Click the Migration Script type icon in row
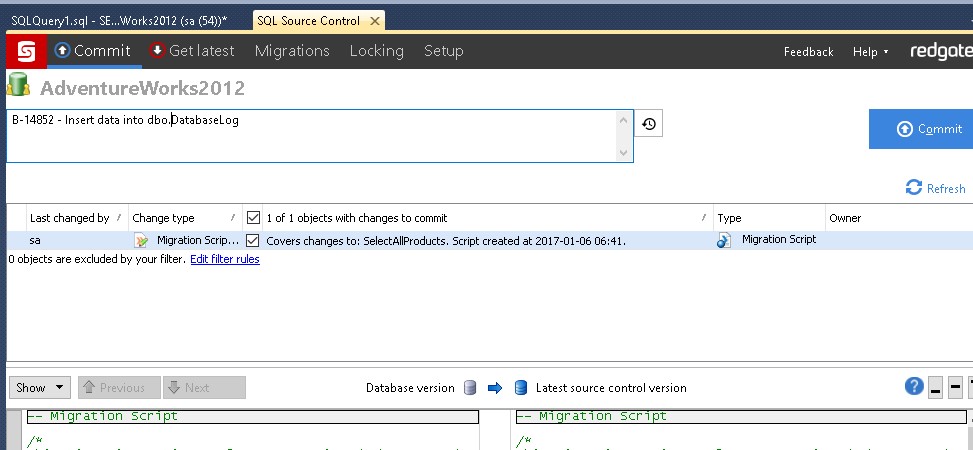973x450 pixels. click(x=724, y=240)
